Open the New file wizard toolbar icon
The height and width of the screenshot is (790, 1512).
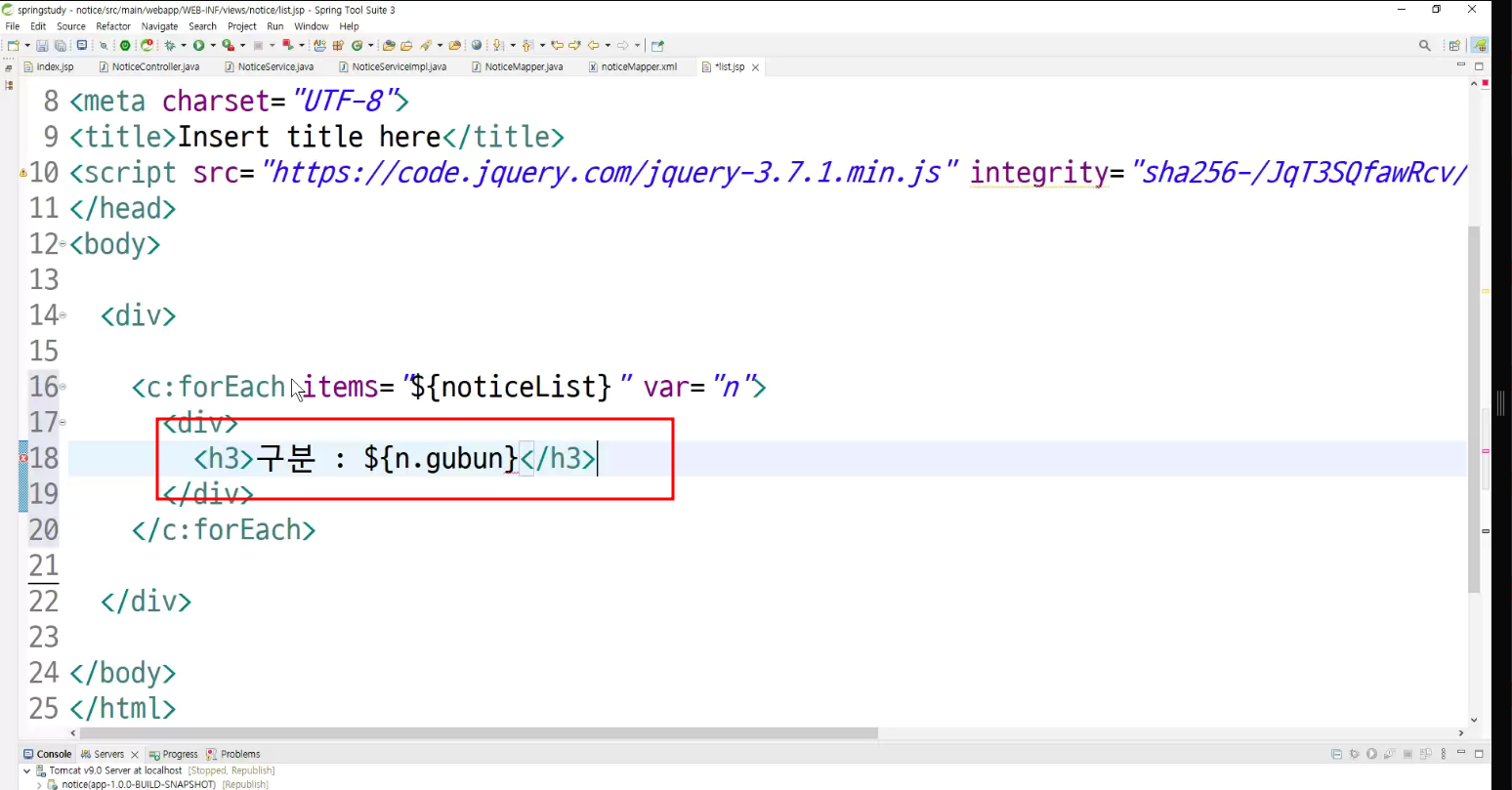click(x=14, y=45)
